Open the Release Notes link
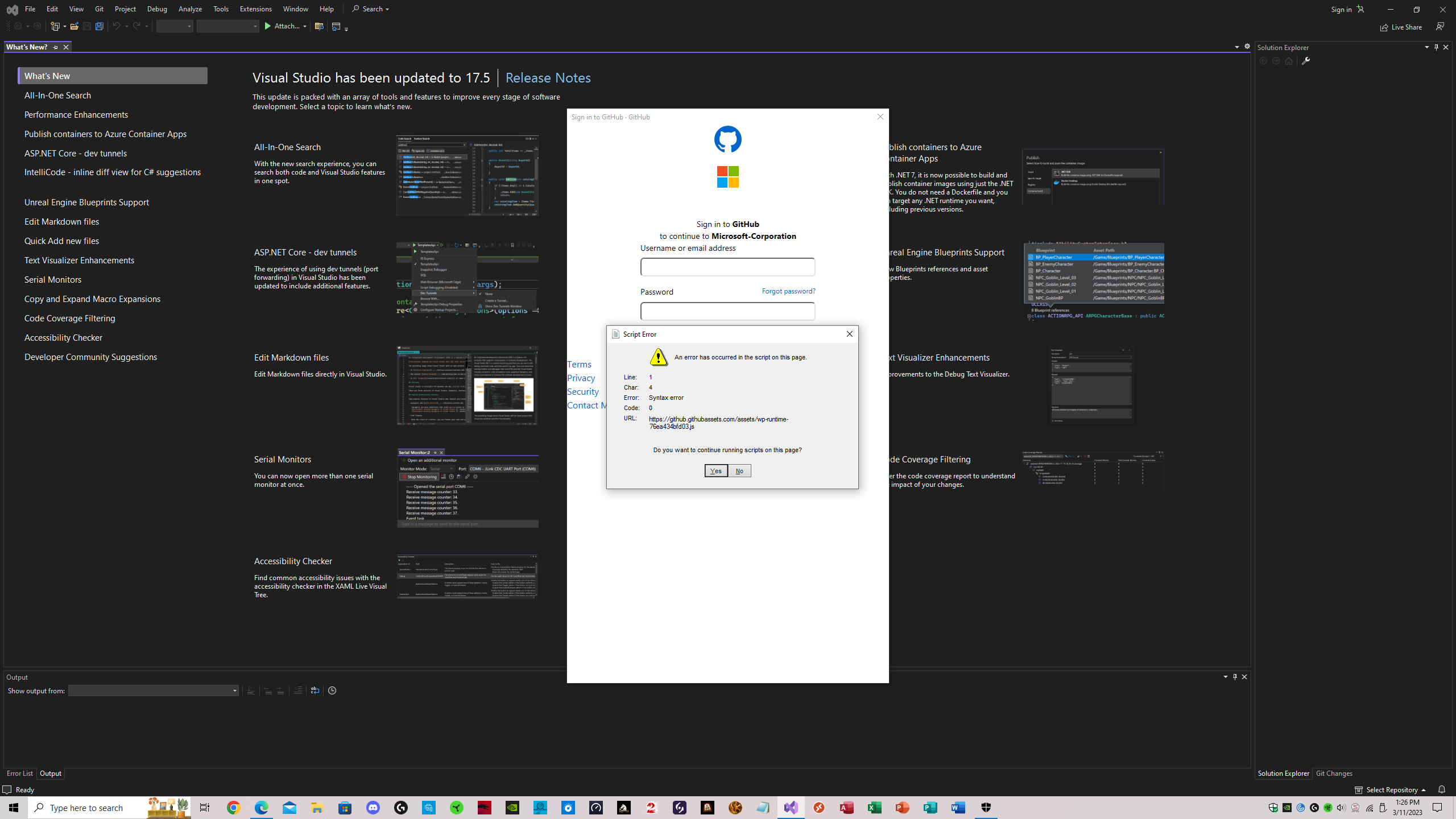Screen dimensions: 1456x819 point(548,78)
